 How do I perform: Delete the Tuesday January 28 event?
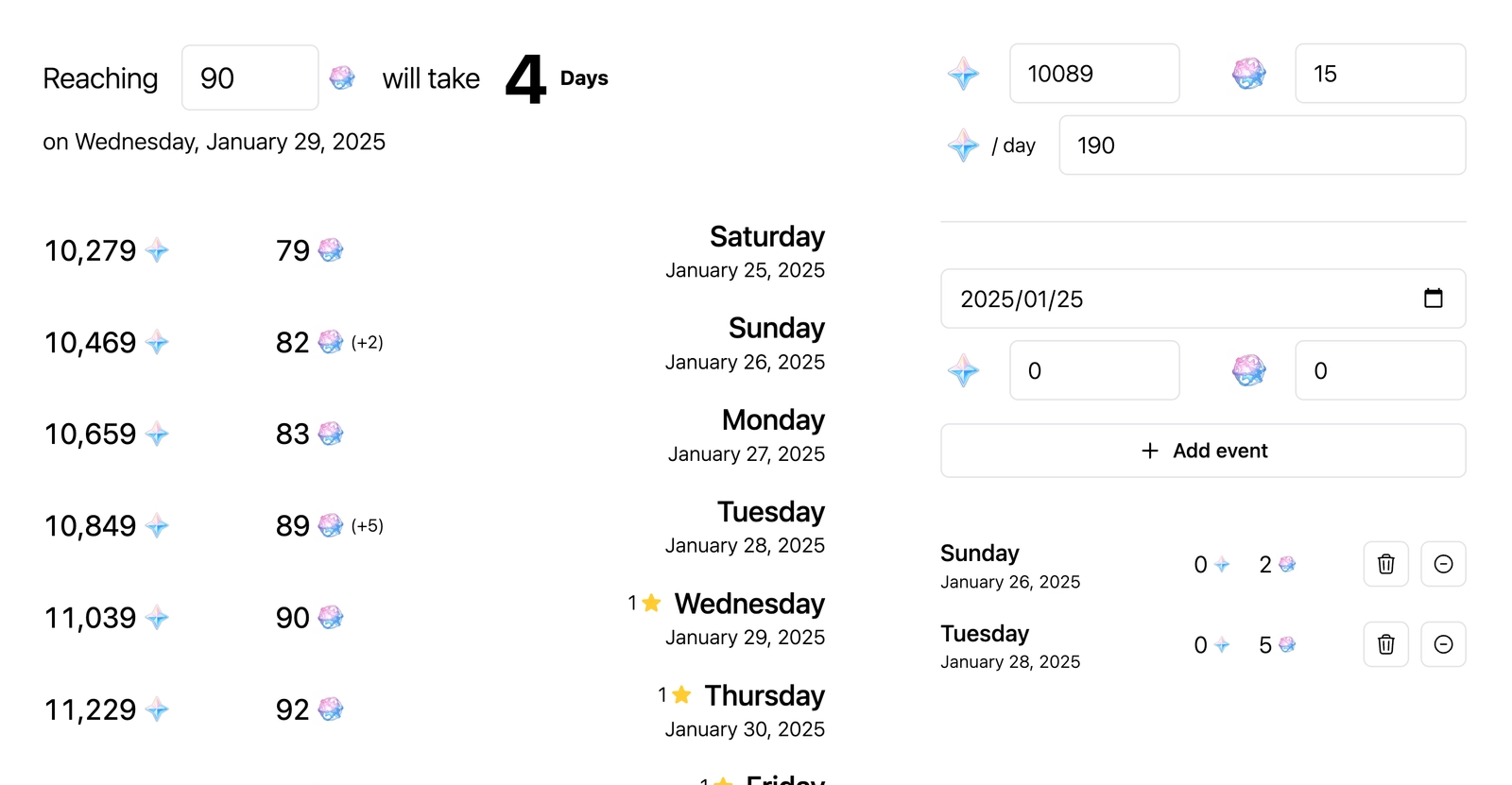click(x=1385, y=644)
